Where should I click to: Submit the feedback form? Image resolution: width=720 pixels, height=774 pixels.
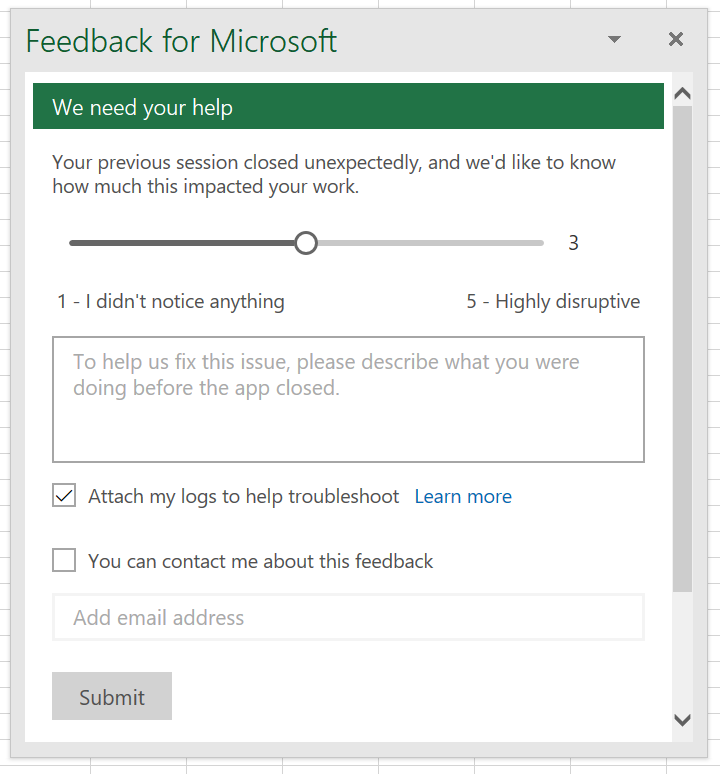pos(112,696)
